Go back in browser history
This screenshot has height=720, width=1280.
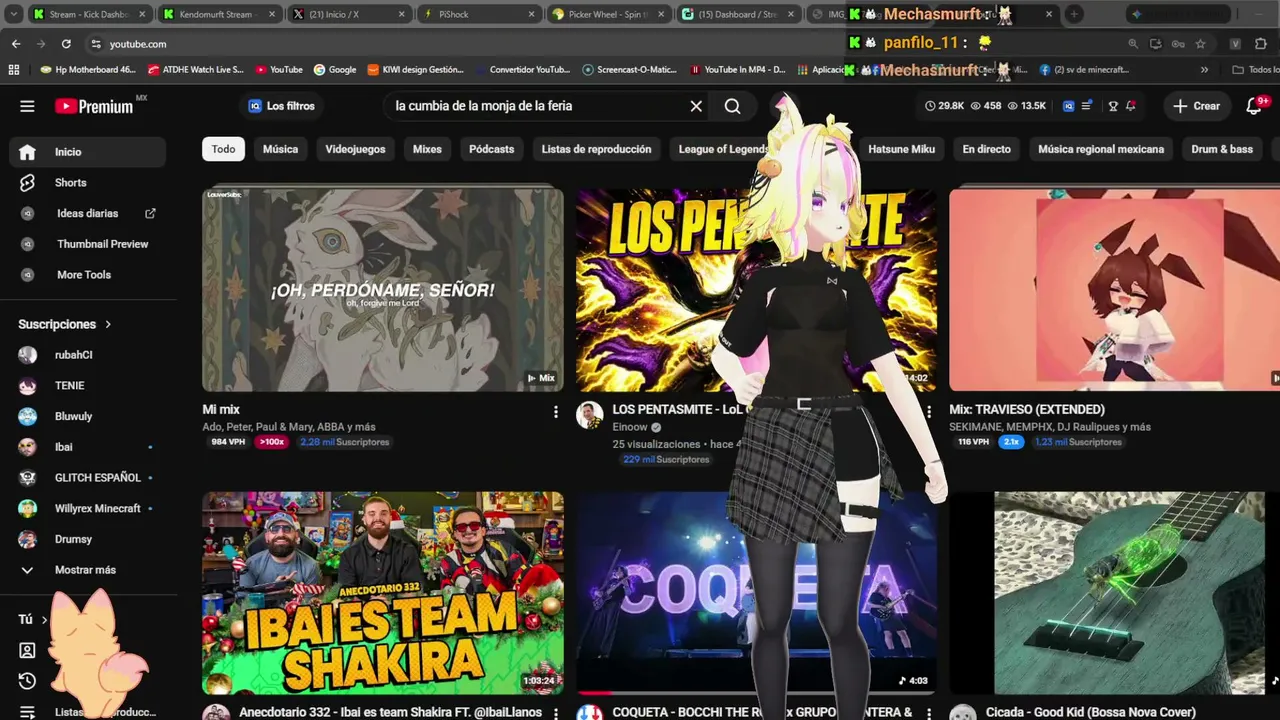(x=16, y=44)
